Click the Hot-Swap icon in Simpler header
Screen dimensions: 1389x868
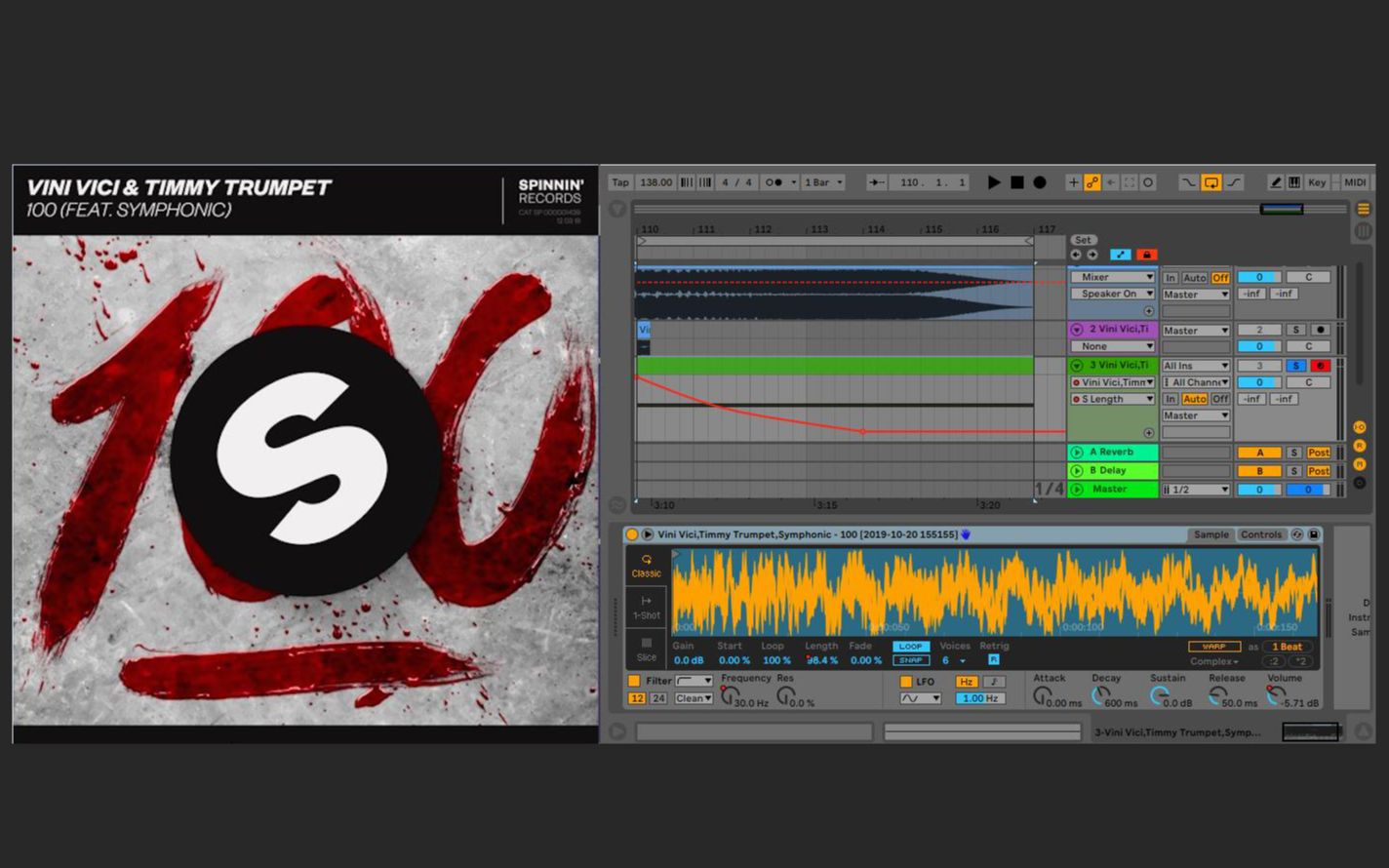[x=1297, y=534]
